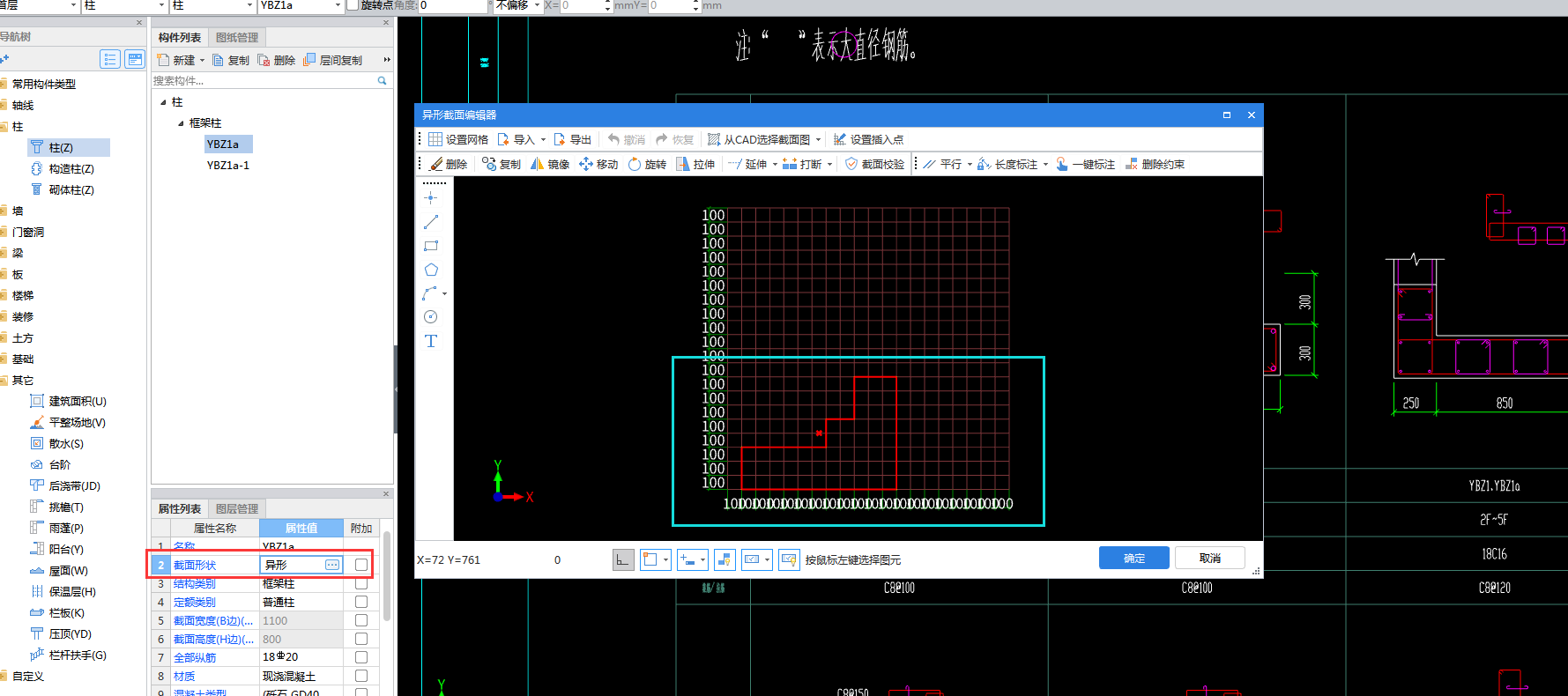Click the 取消 cancel button
Viewport: 1568px width, 696px height.
tap(1210, 558)
